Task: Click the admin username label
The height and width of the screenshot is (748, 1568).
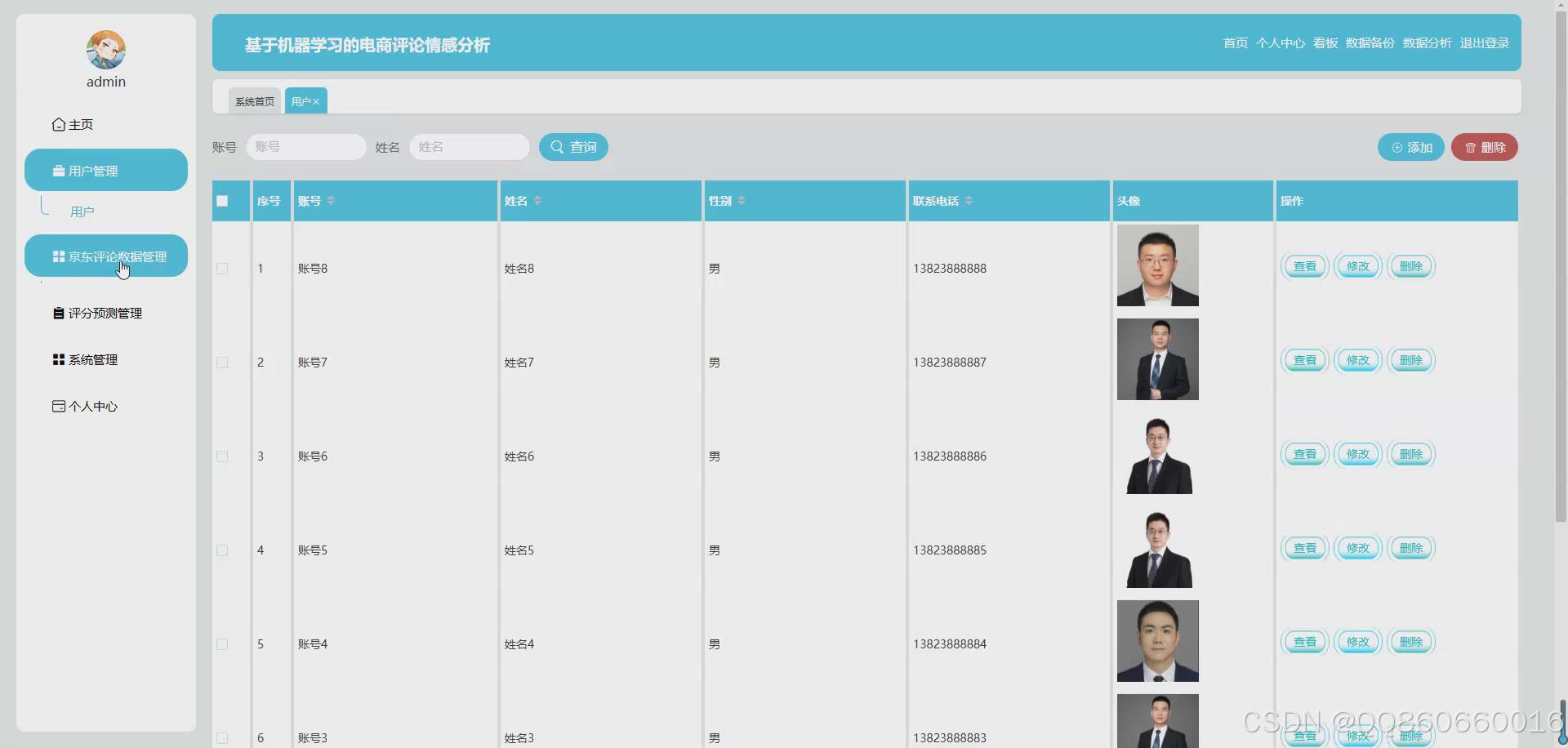Action: coord(106,82)
